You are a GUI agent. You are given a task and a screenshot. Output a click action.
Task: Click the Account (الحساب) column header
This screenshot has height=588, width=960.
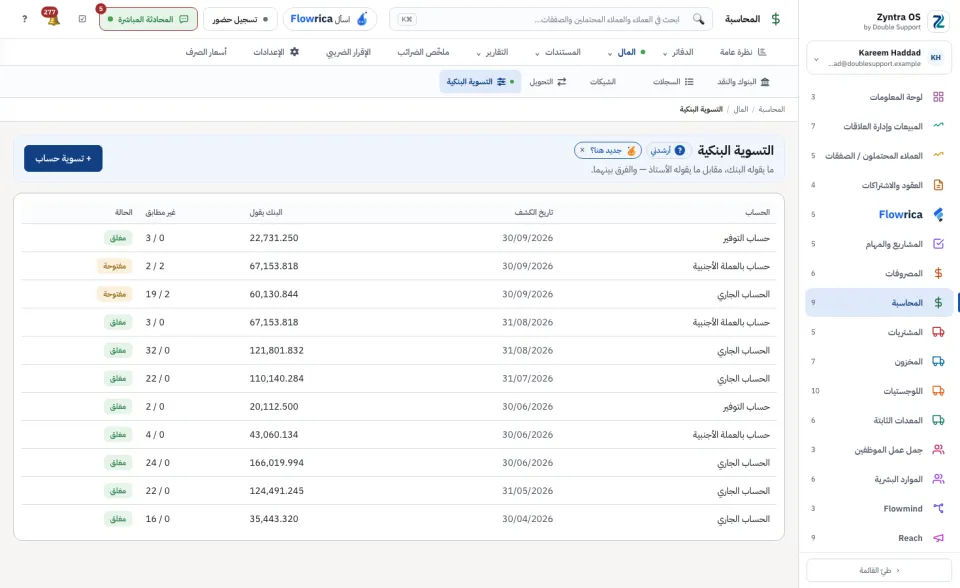[757, 213]
